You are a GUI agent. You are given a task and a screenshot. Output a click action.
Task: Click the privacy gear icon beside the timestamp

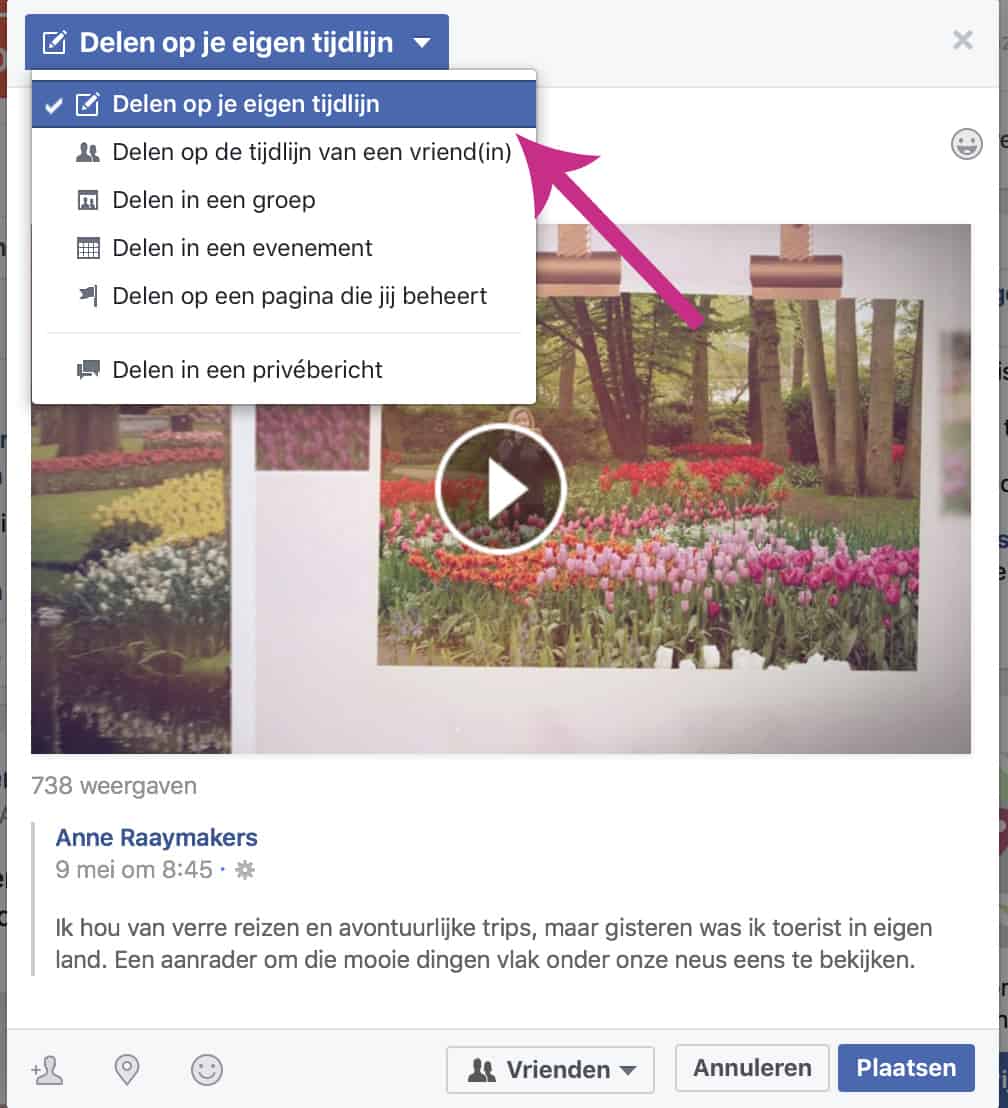point(245,870)
